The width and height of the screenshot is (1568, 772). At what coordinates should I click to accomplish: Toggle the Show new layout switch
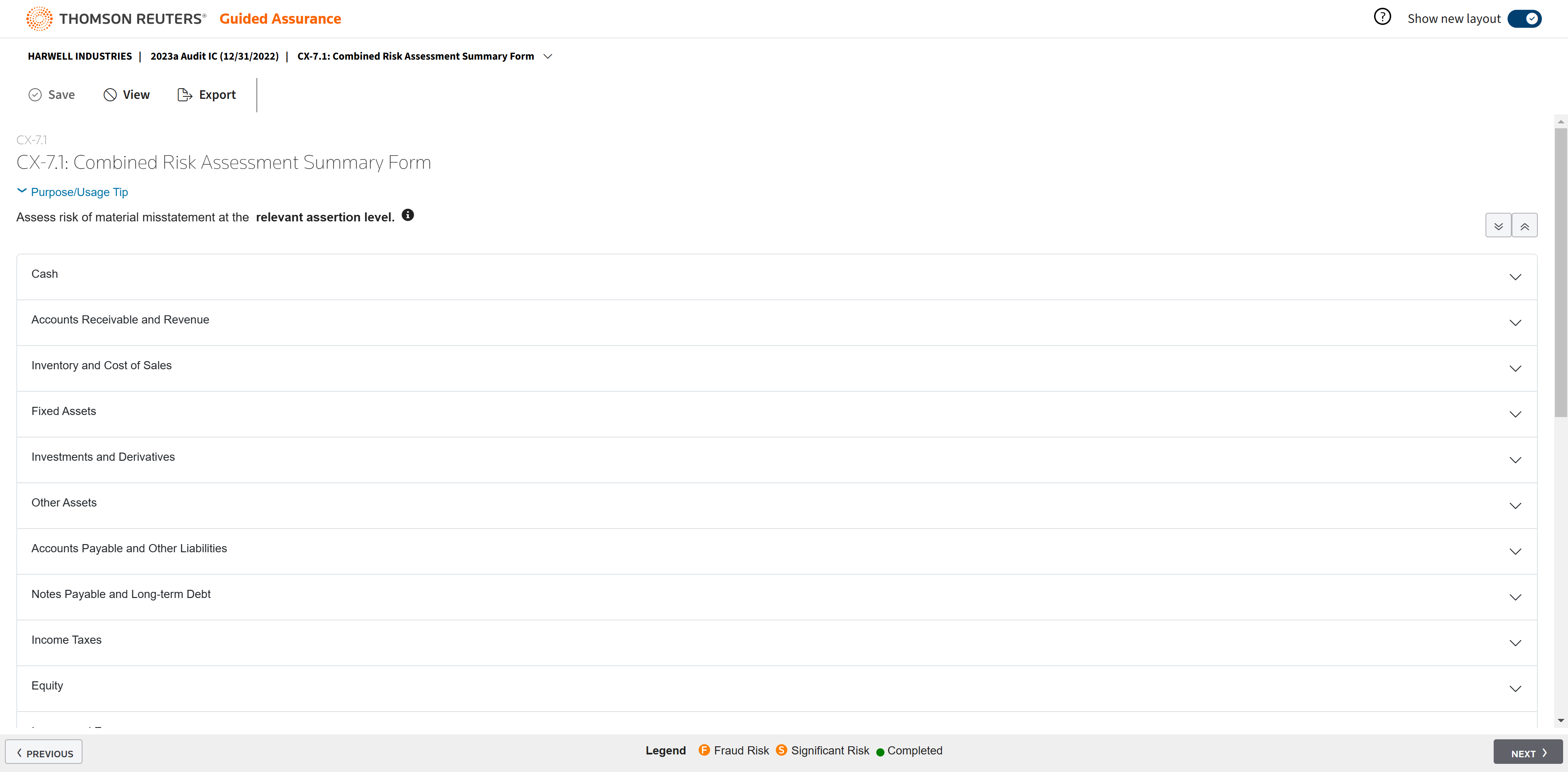click(1524, 19)
